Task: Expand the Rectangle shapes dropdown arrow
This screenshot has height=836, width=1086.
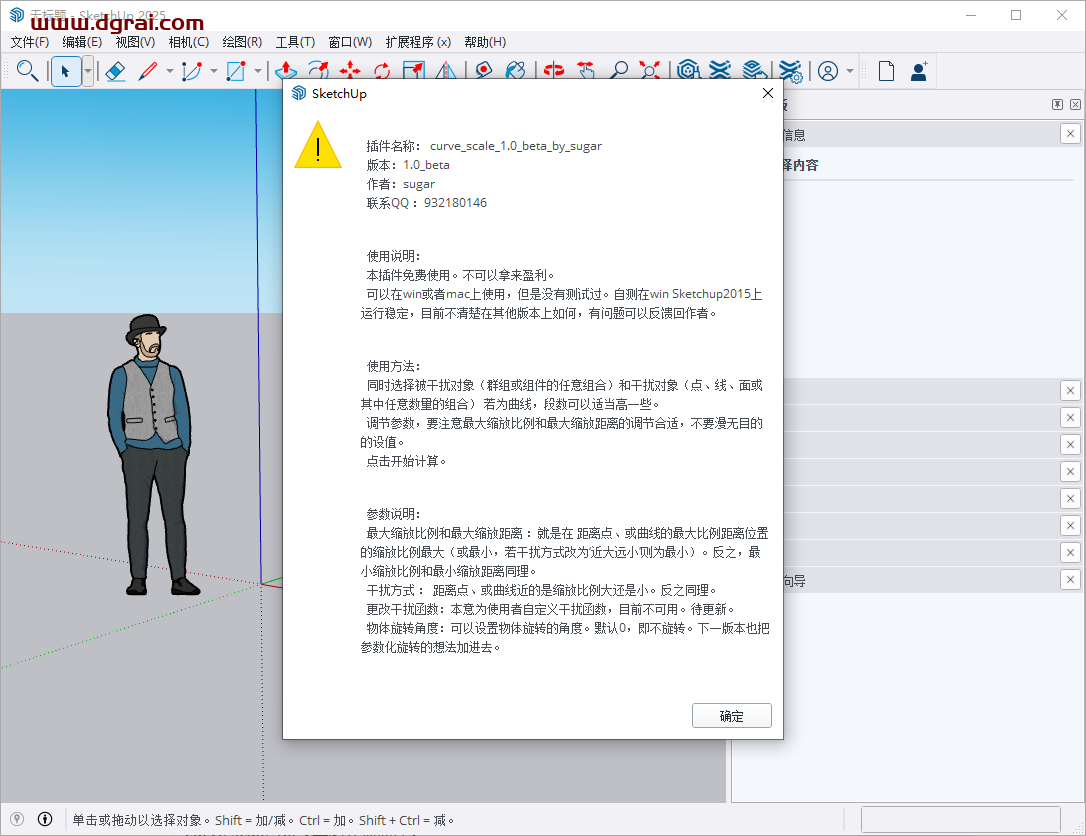Action: 258,71
